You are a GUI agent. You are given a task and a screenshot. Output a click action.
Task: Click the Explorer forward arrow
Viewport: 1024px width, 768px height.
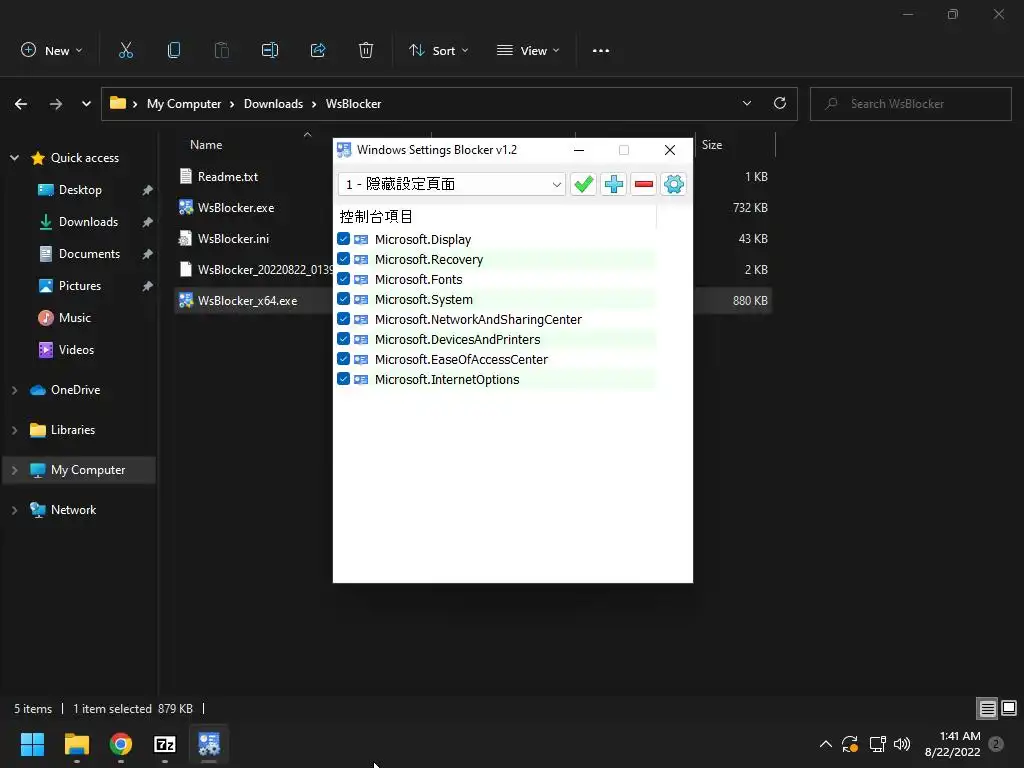tap(56, 104)
